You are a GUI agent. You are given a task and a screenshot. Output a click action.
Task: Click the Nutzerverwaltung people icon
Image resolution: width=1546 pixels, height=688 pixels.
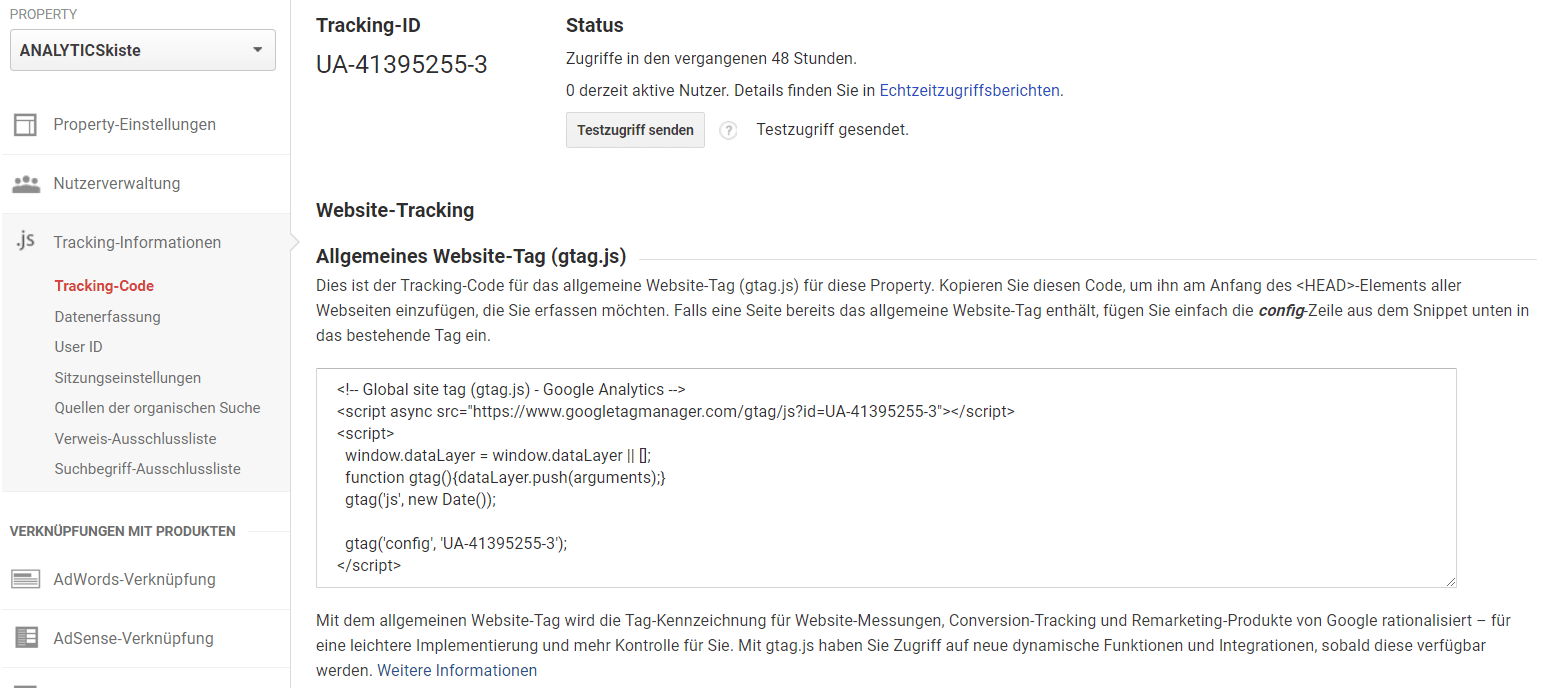click(x=26, y=184)
